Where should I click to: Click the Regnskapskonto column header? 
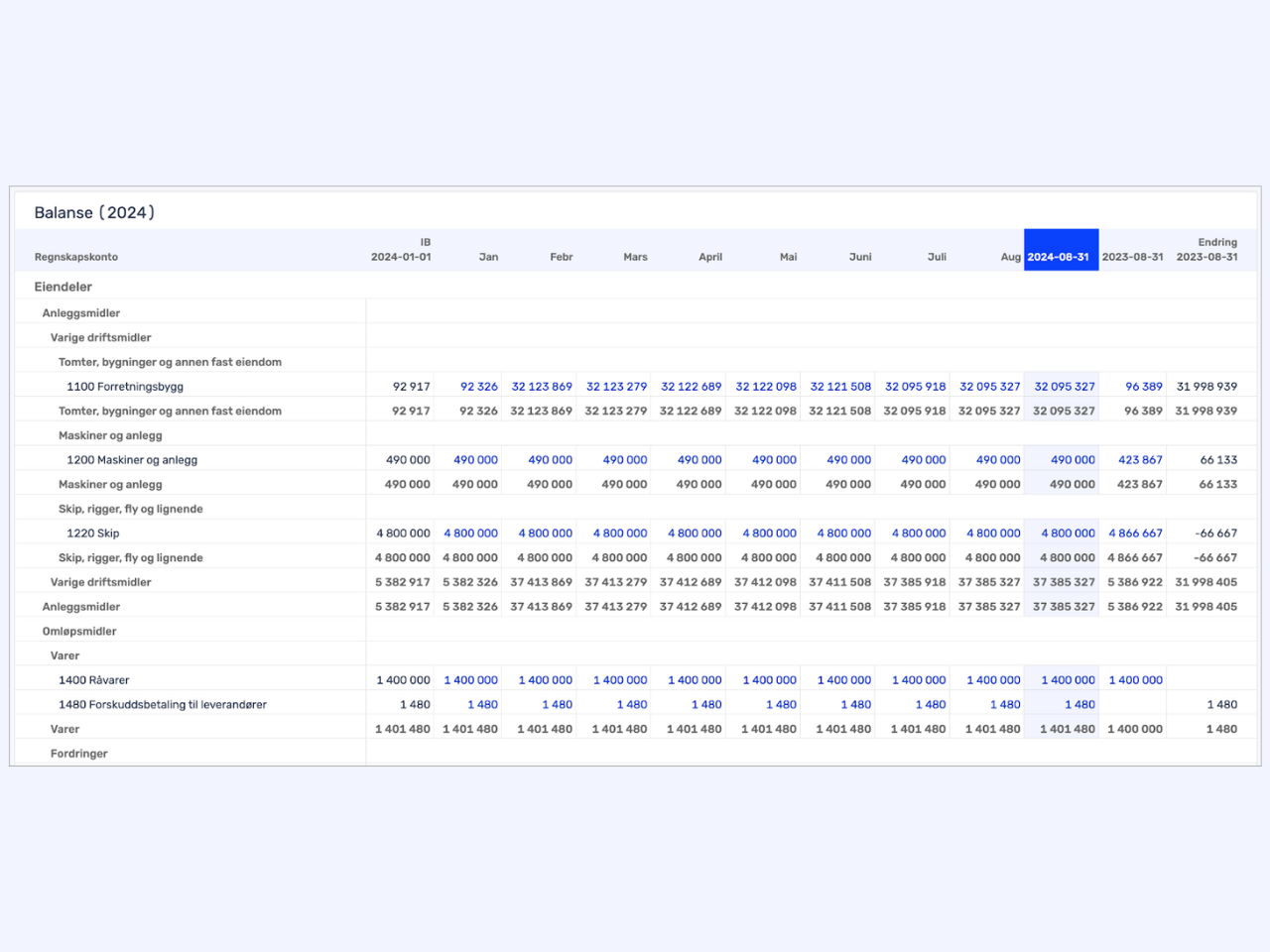click(76, 257)
